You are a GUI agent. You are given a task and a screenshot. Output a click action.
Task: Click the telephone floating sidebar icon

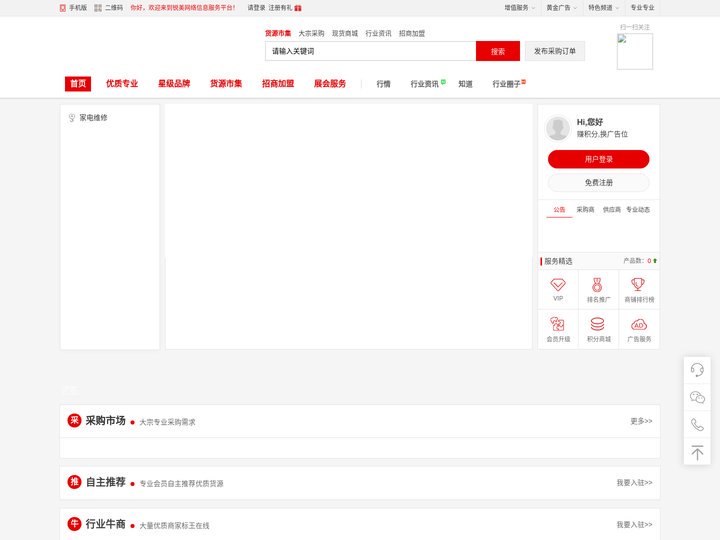(x=697, y=425)
